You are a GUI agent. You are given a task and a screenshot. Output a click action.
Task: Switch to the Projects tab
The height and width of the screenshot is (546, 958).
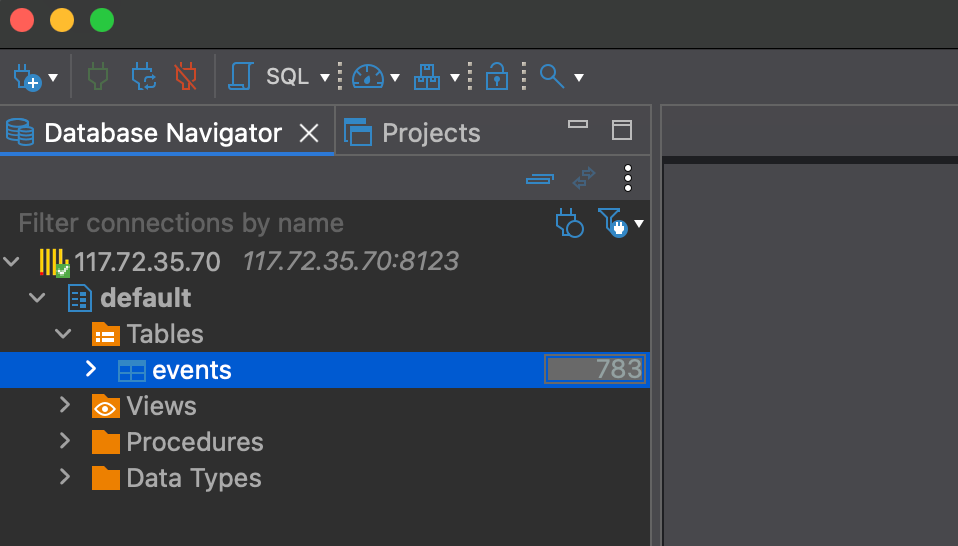412,133
